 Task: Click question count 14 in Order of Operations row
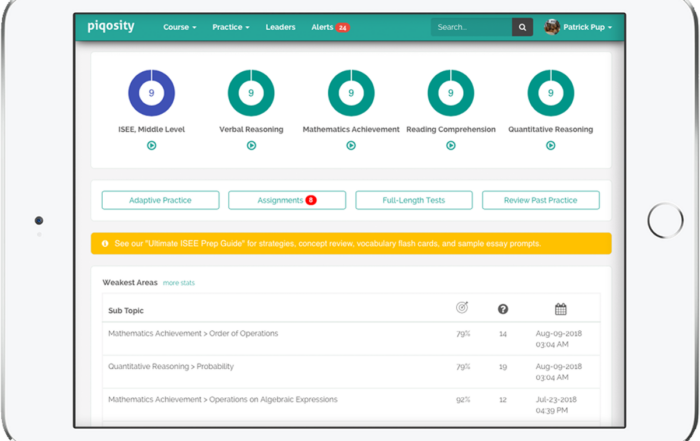[x=503, y=334]
